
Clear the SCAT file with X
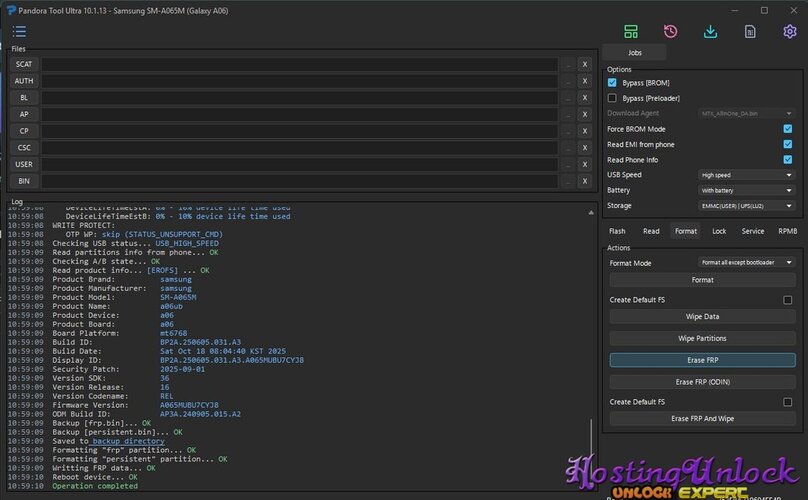[x=584, y=64]
